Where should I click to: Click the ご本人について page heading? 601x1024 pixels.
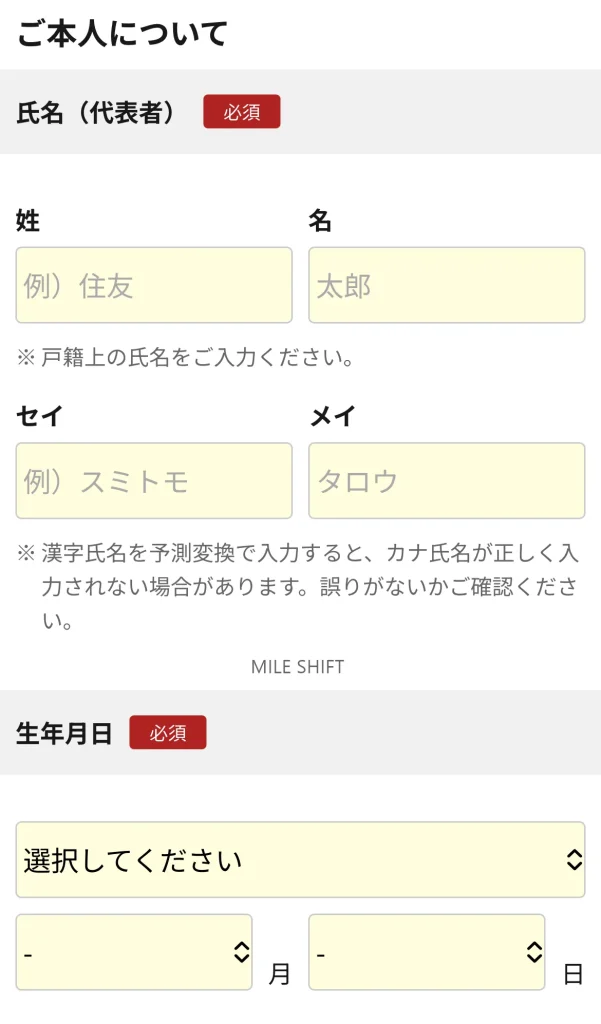pos(123,34)
